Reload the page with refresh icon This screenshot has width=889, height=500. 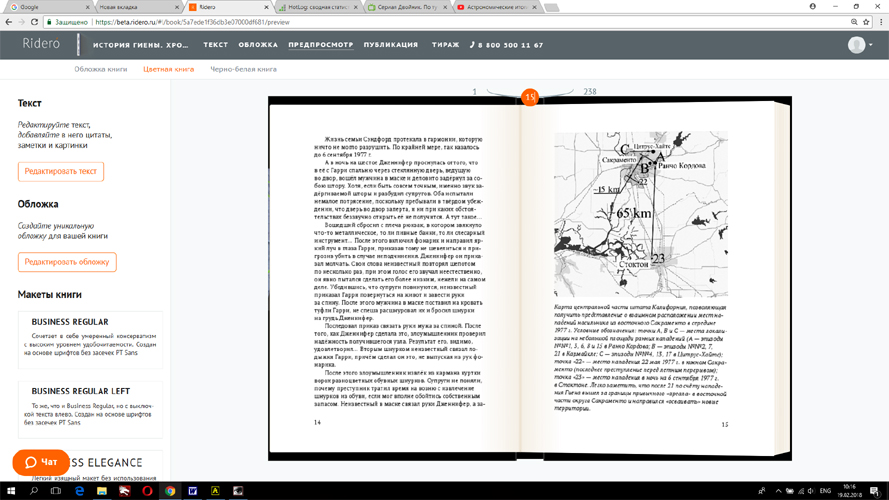coord(35,22)
